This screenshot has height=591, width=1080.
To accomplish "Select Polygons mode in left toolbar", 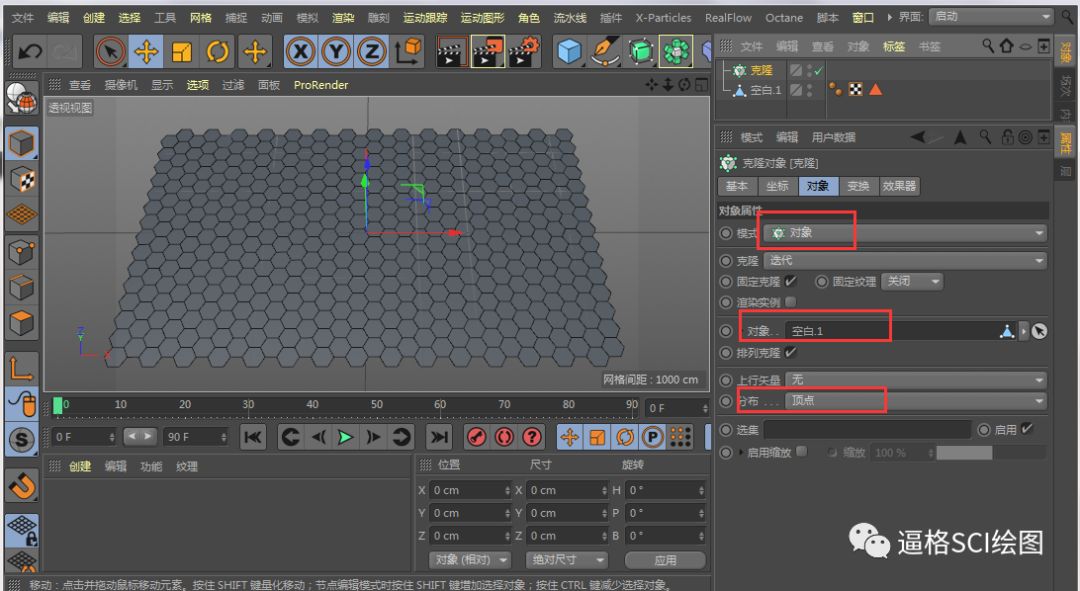I will coord(21,323).
